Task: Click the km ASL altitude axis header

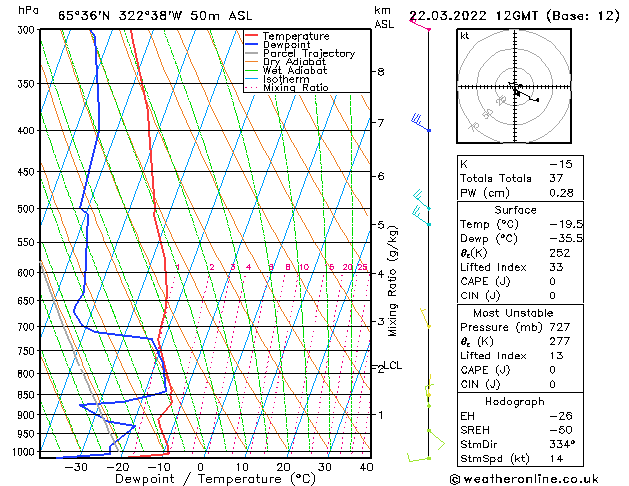Action: (384, 18)
